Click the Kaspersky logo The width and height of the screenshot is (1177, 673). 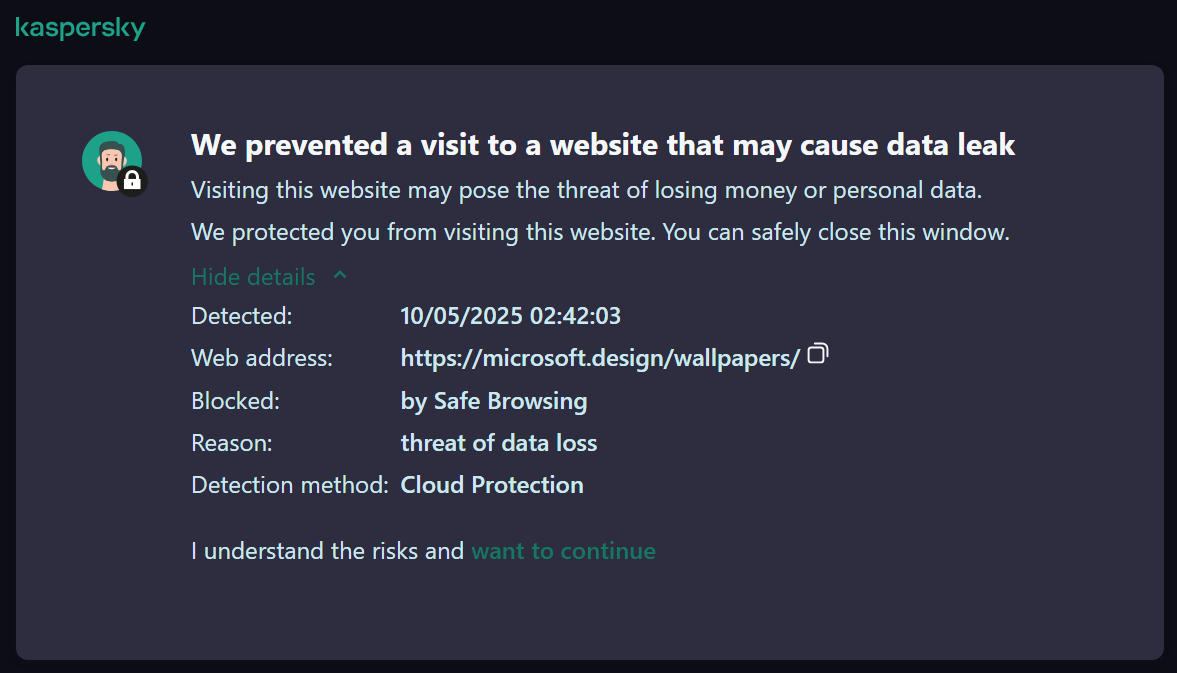[80, 28]
